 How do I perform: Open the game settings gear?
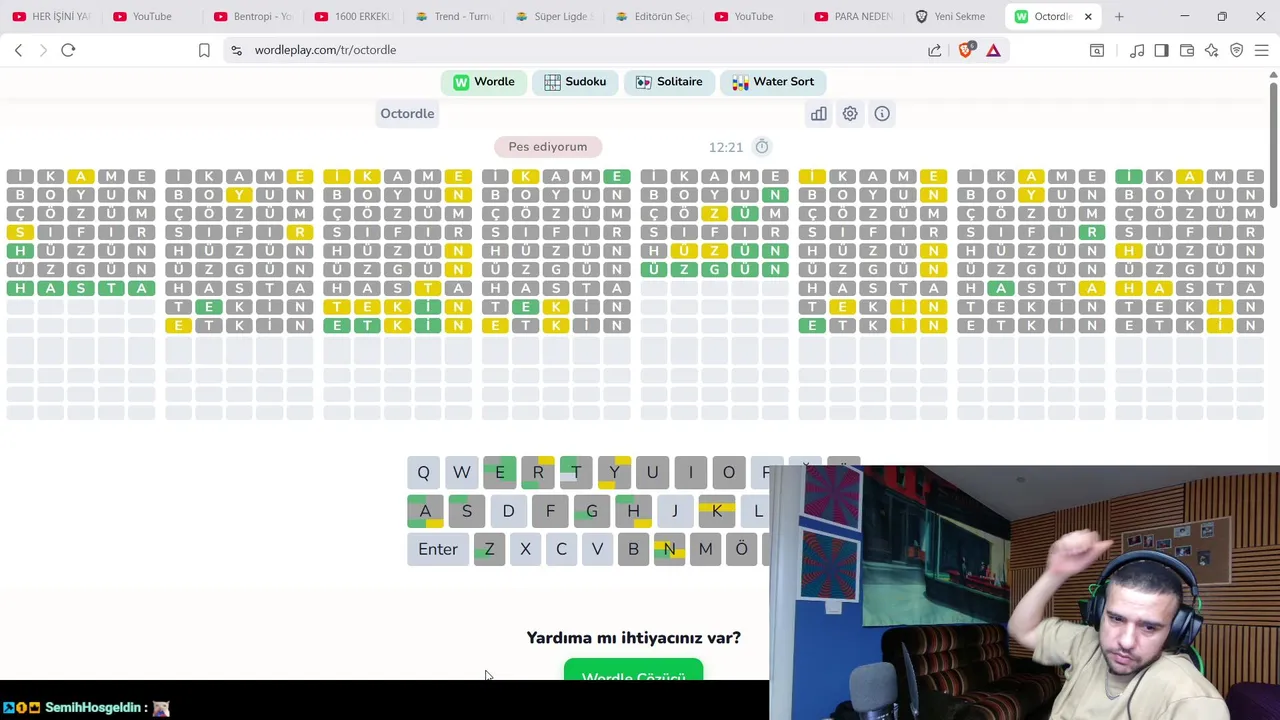(x=850, y=114)
